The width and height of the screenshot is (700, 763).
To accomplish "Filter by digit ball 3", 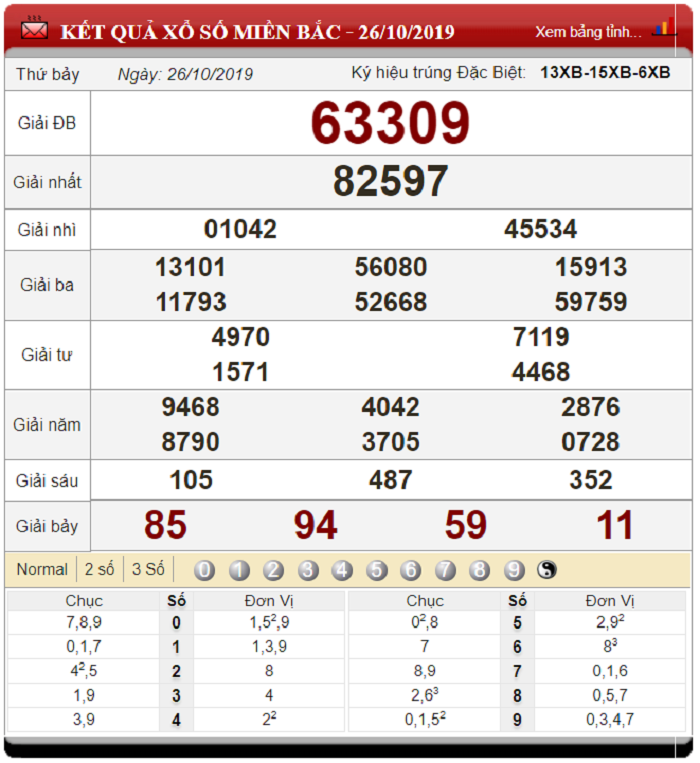I will tap(308, 570).
